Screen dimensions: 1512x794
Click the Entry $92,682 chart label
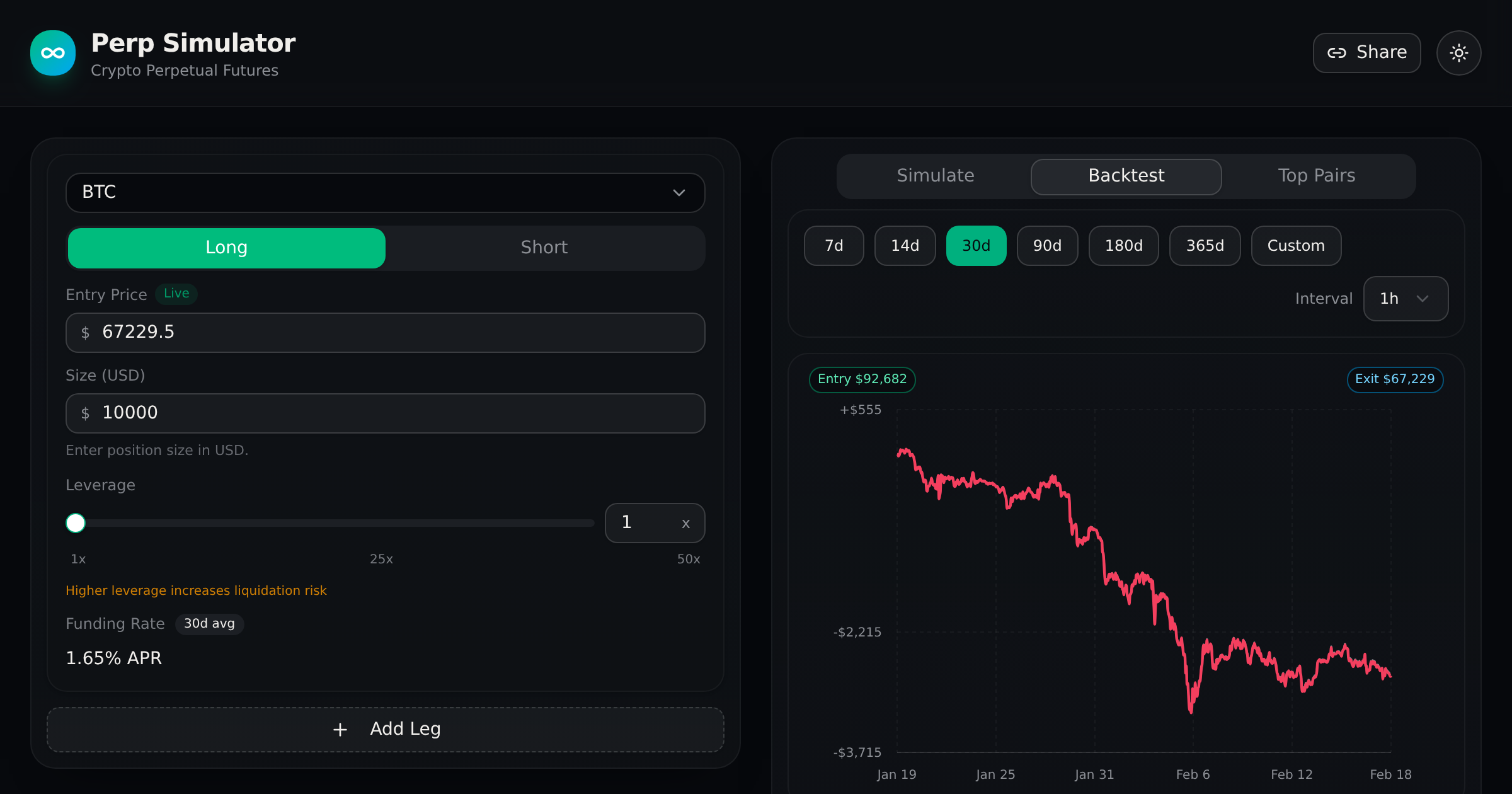point(862,379)
